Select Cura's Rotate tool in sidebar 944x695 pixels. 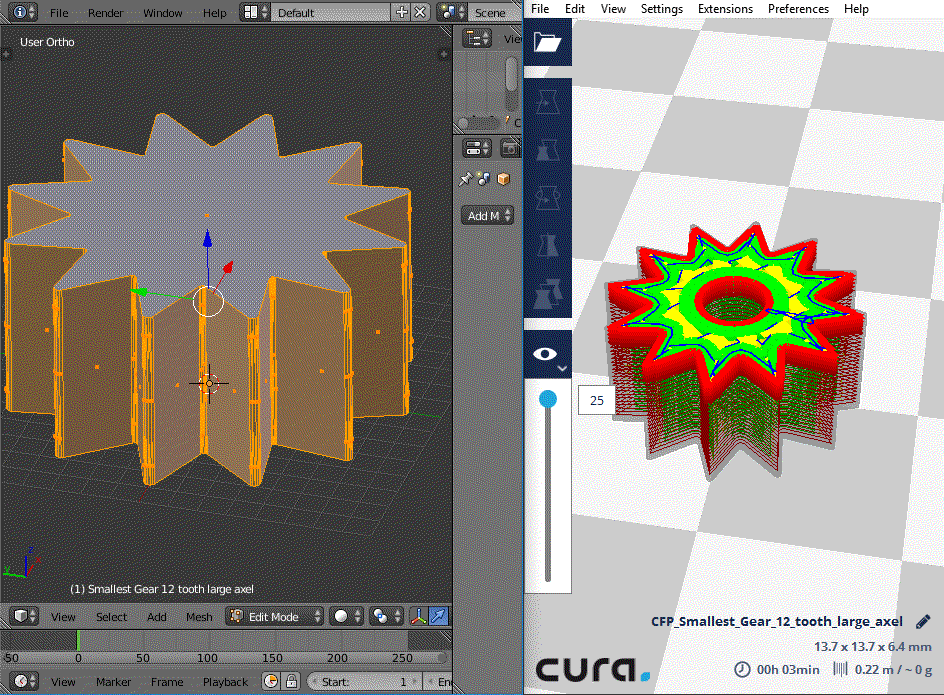tap(547, 198)
